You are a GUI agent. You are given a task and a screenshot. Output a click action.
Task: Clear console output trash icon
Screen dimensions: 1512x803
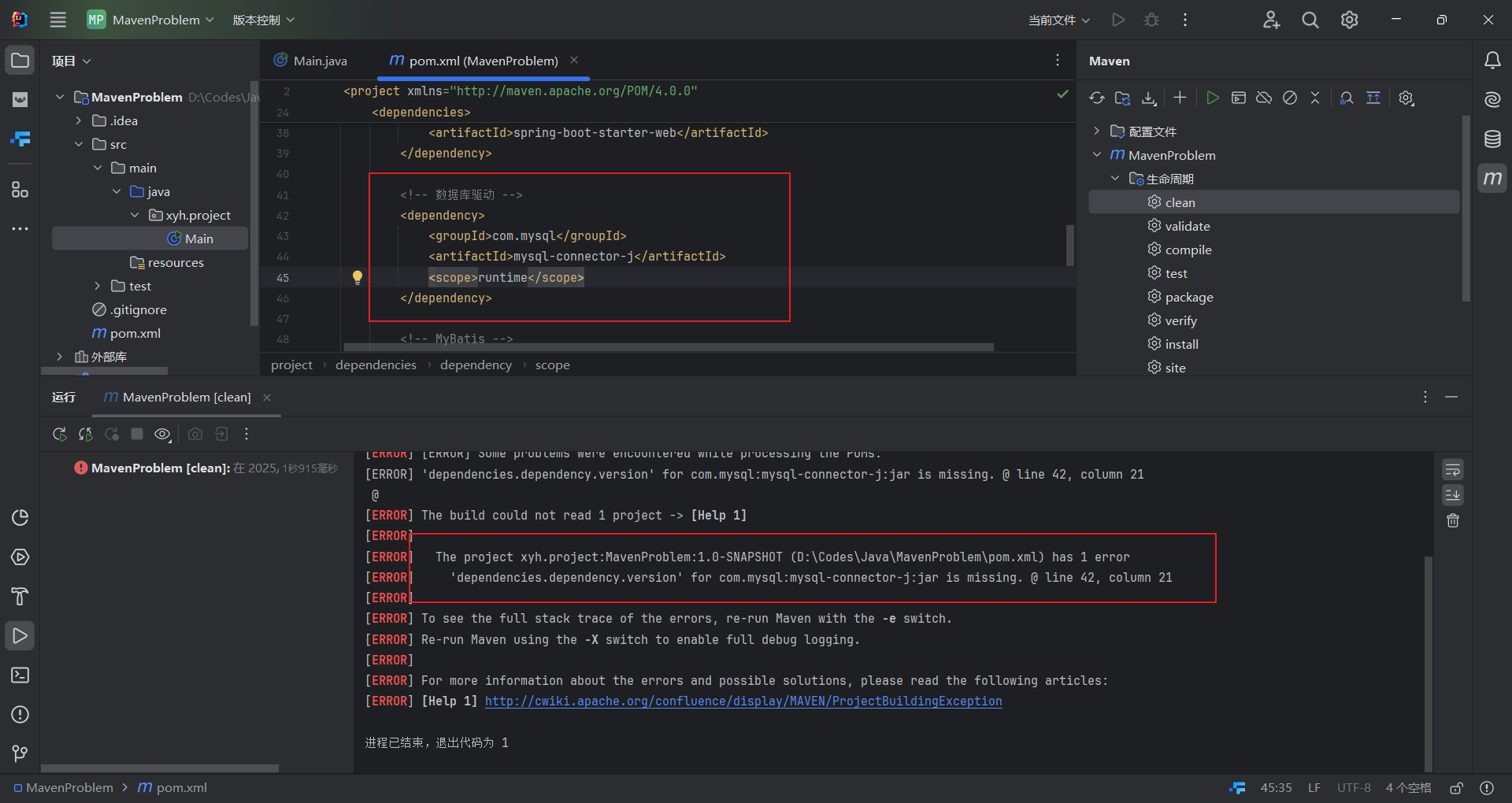click(x=1453, y=520)
